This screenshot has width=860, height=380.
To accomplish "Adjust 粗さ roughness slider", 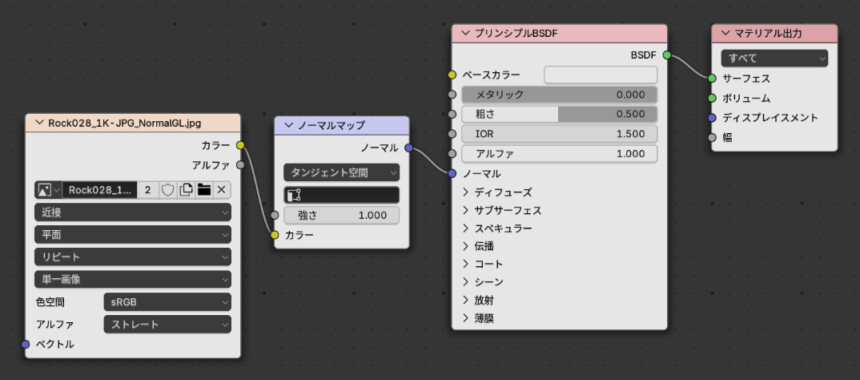I will [559, 114].
